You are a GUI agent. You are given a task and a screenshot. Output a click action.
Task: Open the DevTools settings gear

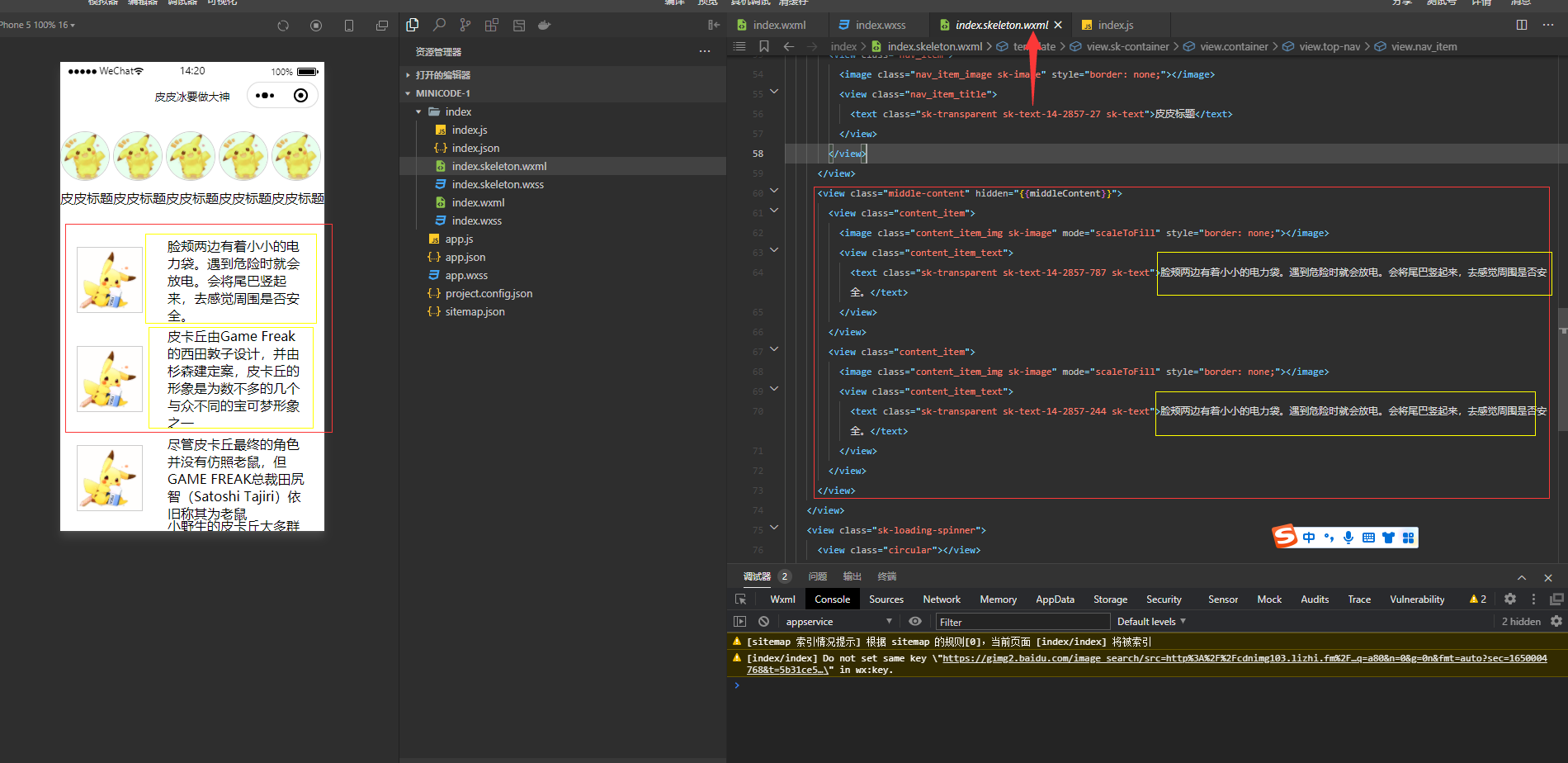pyautogui.click(x=1510, y=599)
